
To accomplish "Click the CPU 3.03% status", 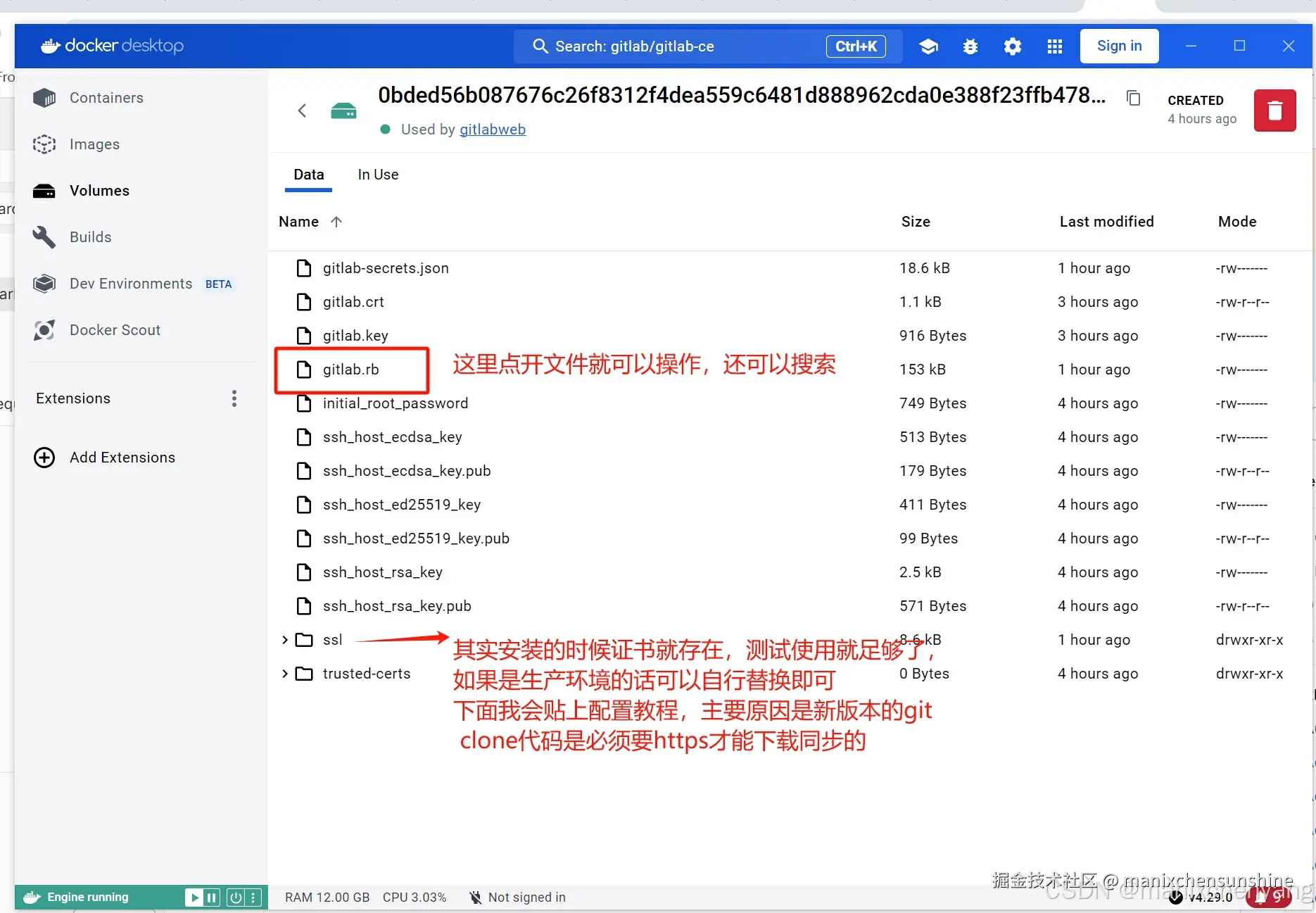I will pos(415,898).
